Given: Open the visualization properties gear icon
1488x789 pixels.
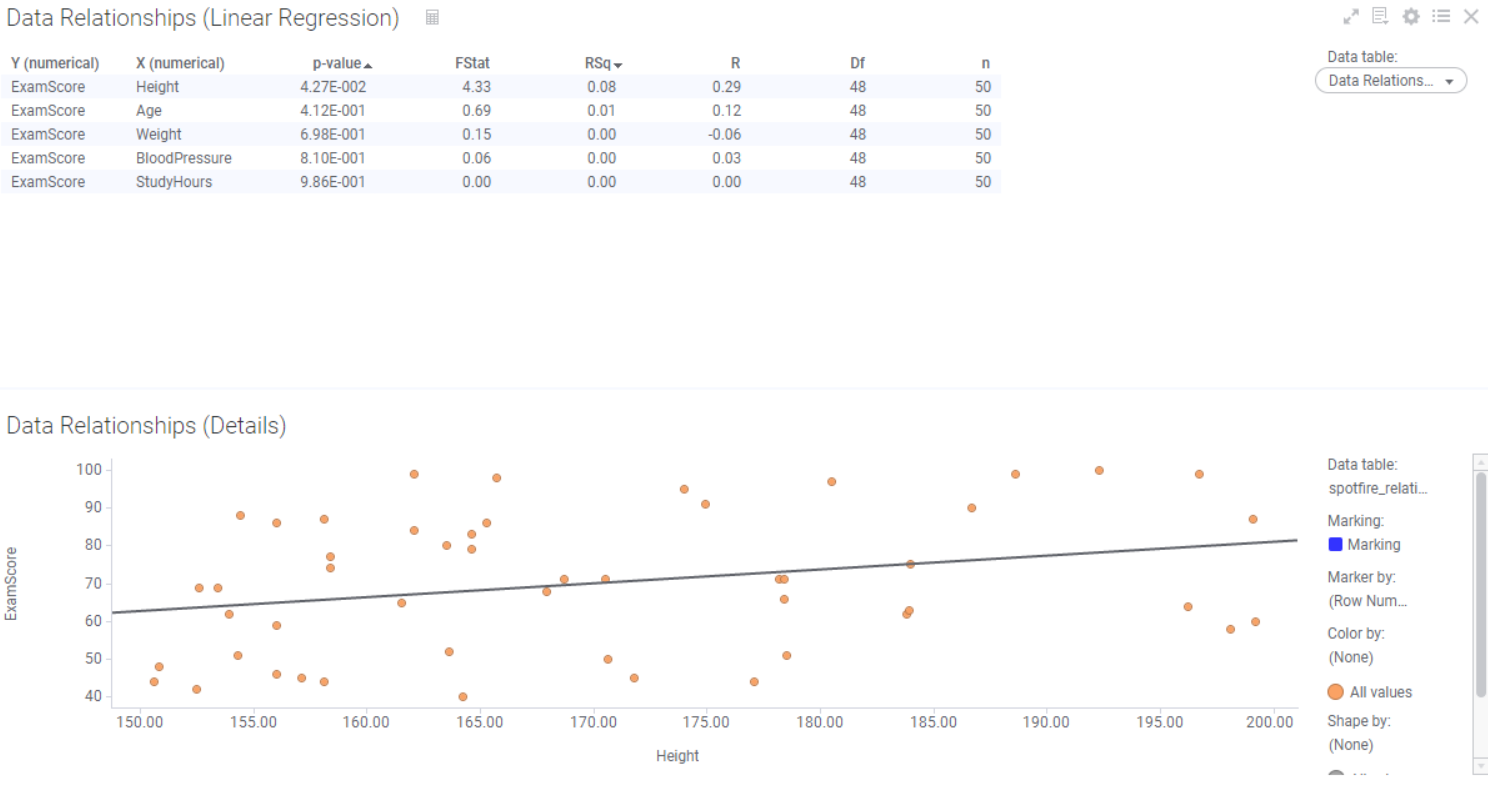Looking at the screenshot, I should pos(1410,16).
